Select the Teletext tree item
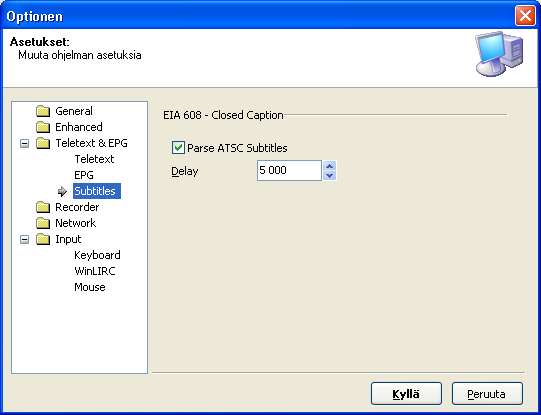This screenshot has width=541, height=415. click(x=94, y=159)
